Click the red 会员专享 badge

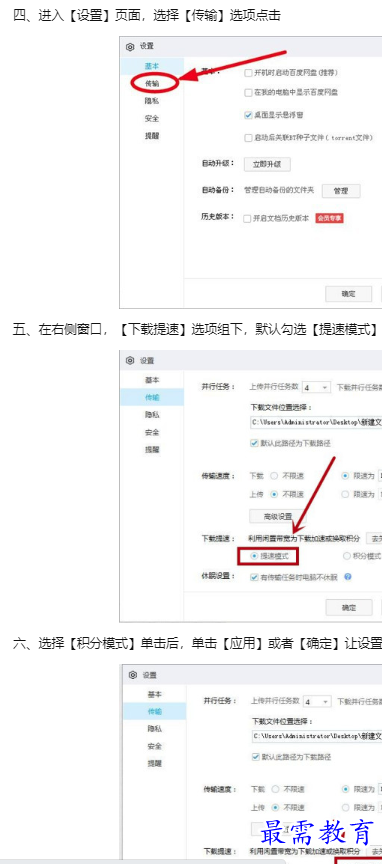330,218
